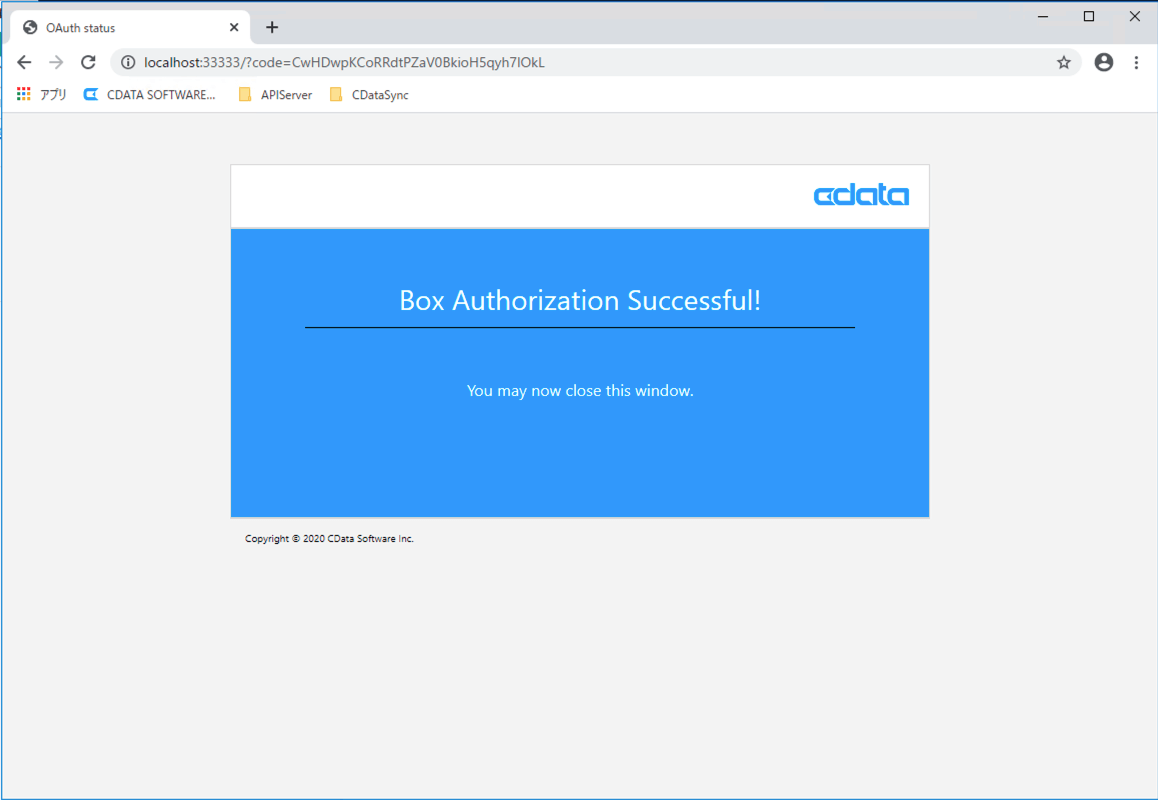Viewport: 1158px width, 800px height.
Task: Reload the page with the refresh icon
Action: 88,62
